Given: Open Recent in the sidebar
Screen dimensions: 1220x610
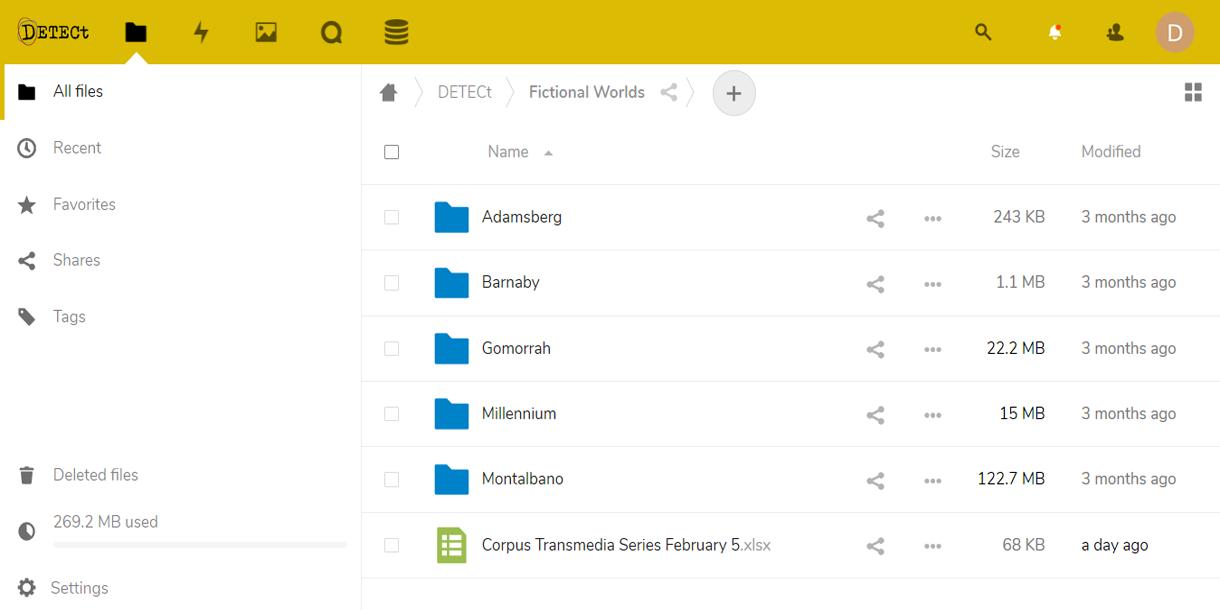Looking at the screenshot, I should pyautogui.click(x=77, y=148).
